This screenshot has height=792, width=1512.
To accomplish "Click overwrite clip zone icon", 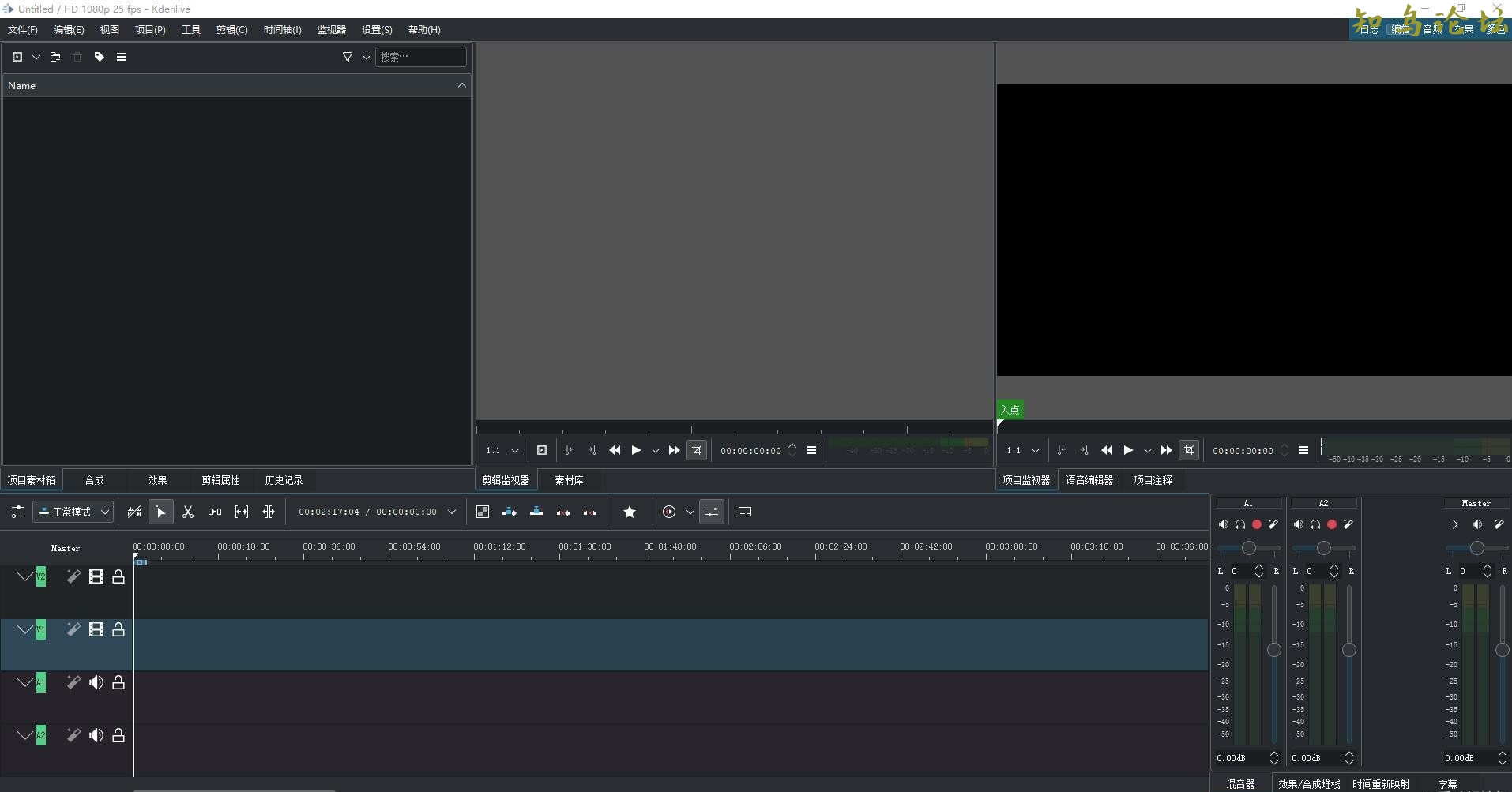I will [x=536, y=512].
